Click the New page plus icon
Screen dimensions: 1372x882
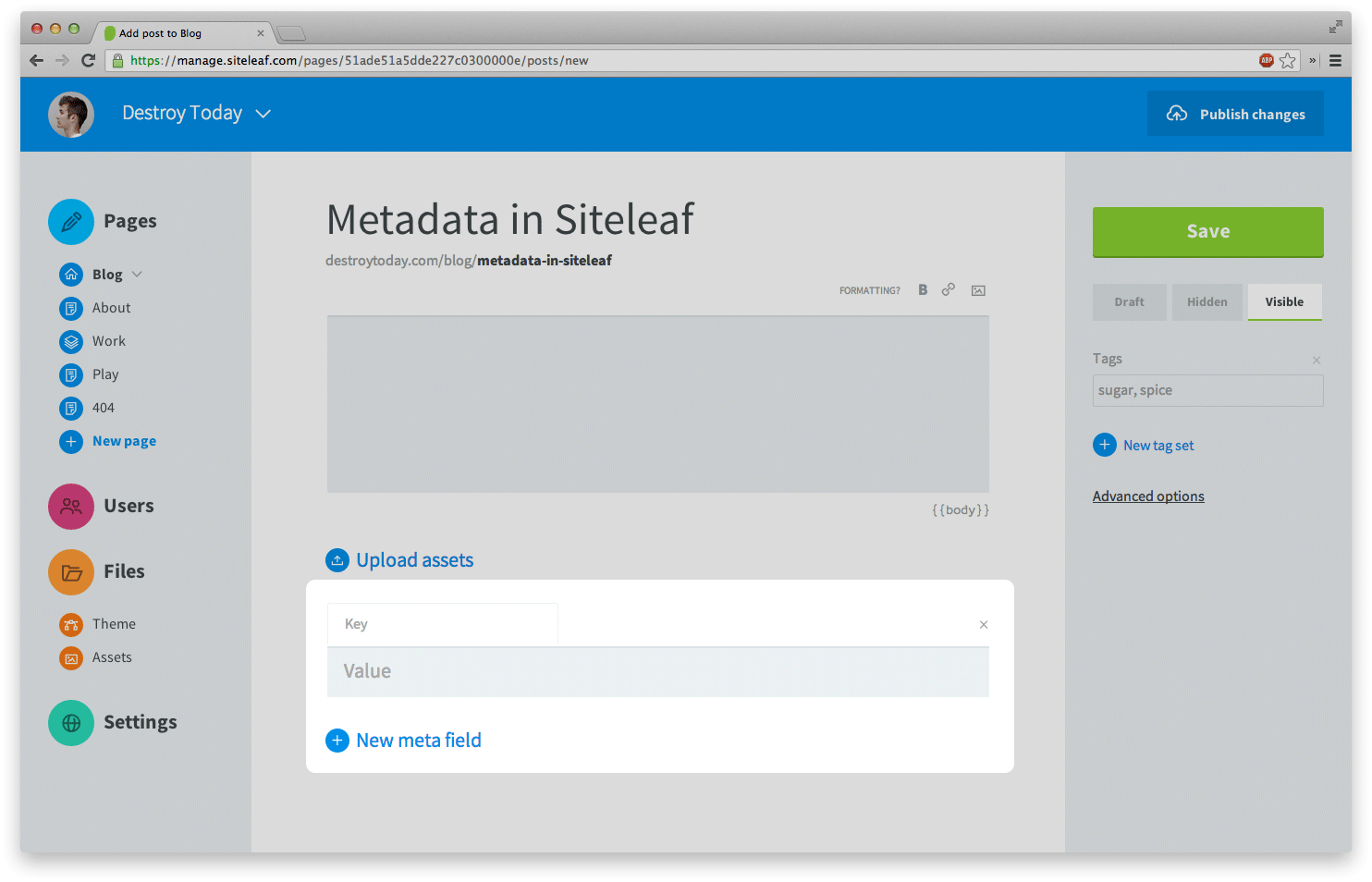click(x=71, y=442)
